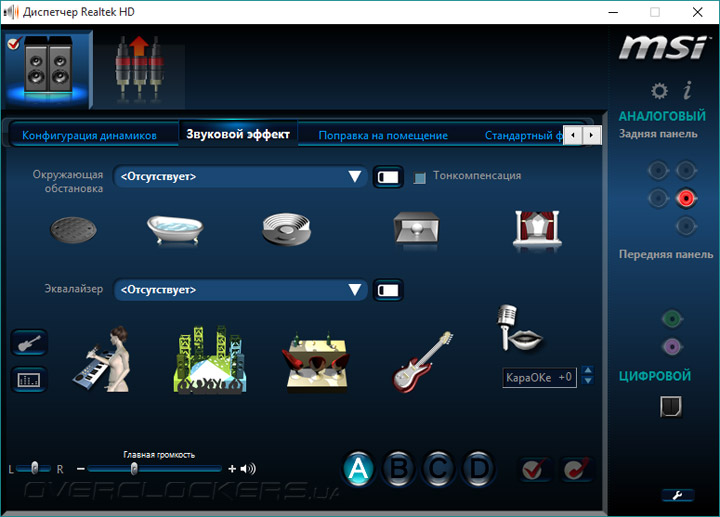
Task: Select the electric guitar Rock equalizer preset
Action: (x=422, y=362)
